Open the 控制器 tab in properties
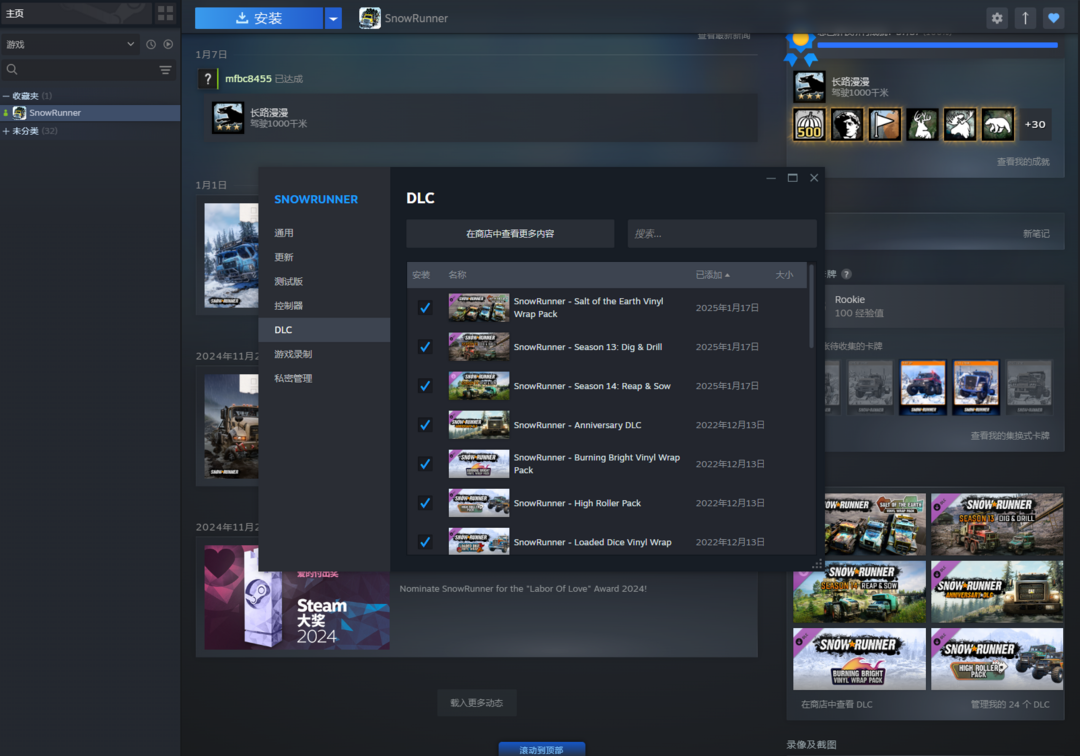Screen dimensions: 1080x756 288,306
